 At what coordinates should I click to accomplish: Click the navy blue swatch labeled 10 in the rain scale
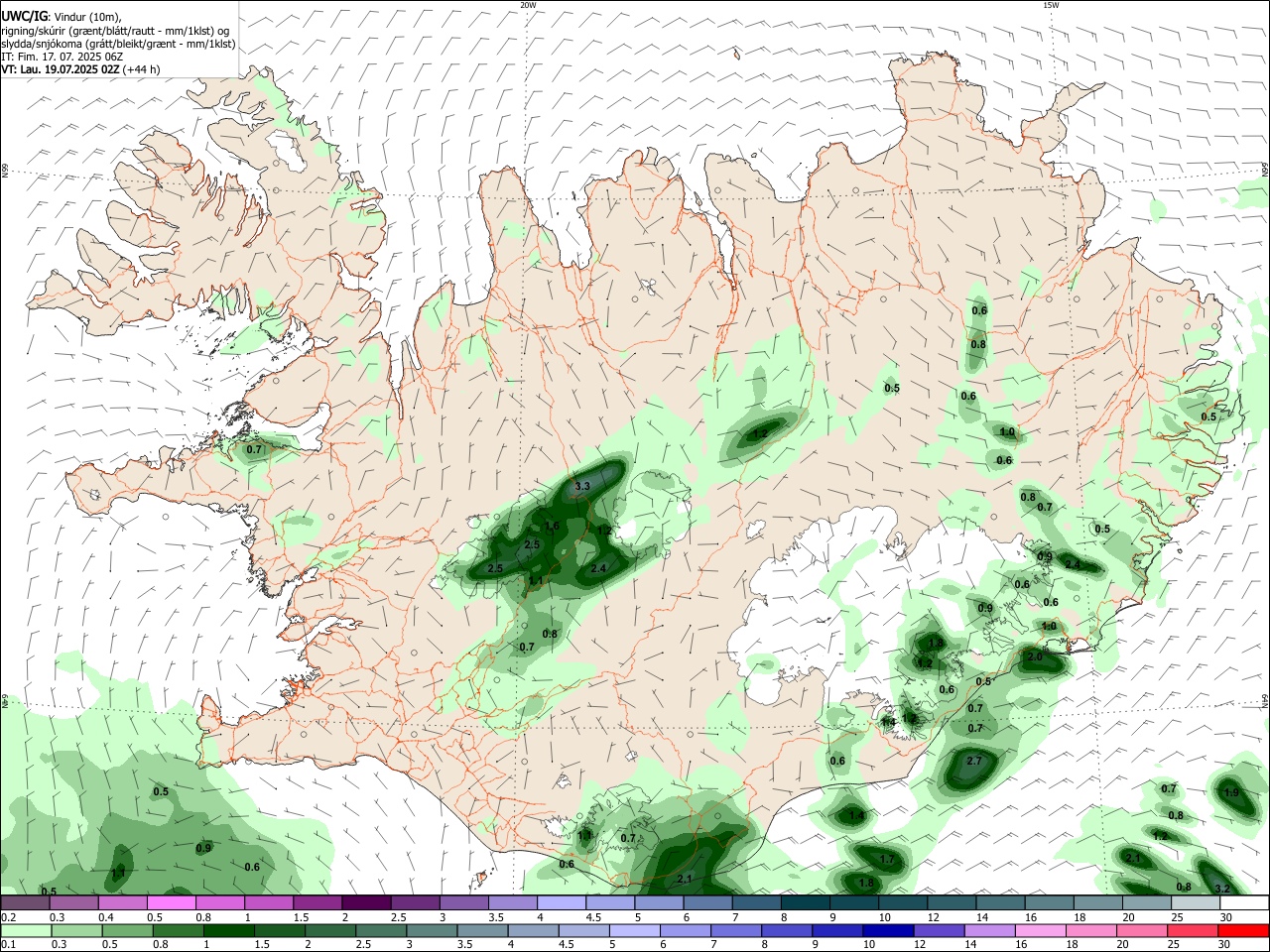click(888, 931)
